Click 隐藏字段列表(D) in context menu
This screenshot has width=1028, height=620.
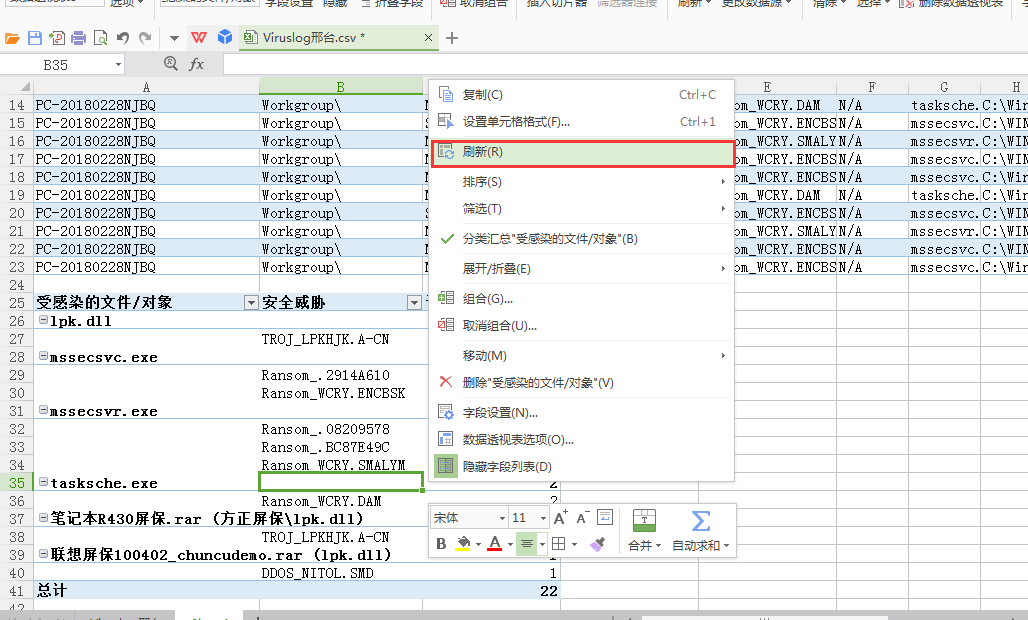(x=581, y=467)
